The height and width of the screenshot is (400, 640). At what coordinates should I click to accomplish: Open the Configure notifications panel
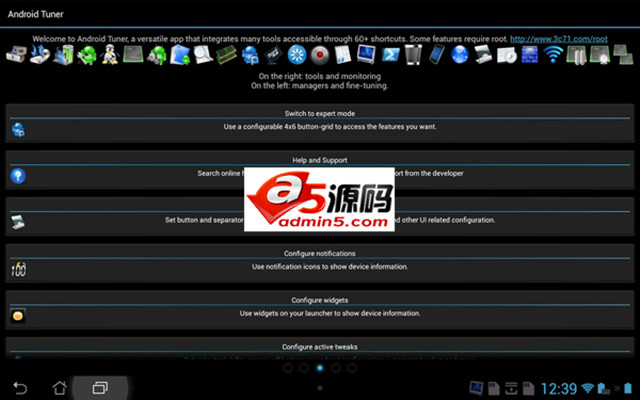[320, 263]
